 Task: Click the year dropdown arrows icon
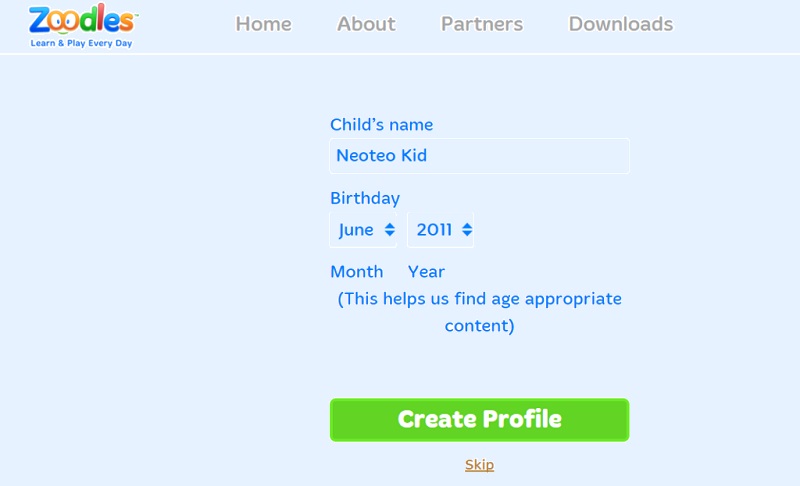[466, 230]
